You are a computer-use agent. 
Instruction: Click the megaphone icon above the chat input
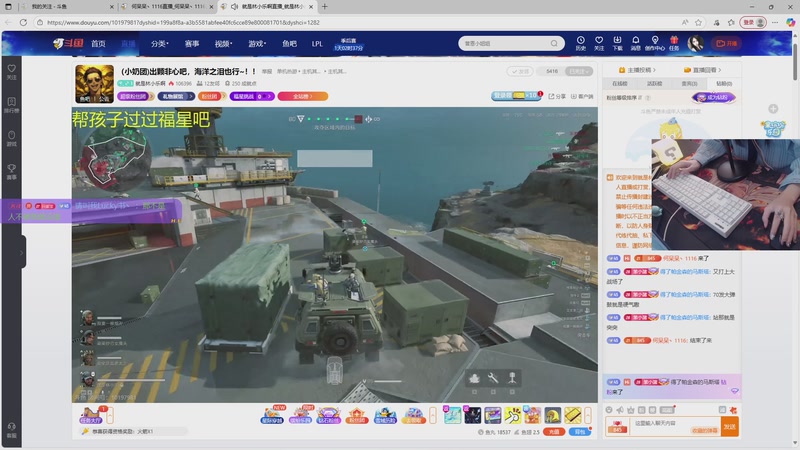pyautogui.click(x=620, y=410)
